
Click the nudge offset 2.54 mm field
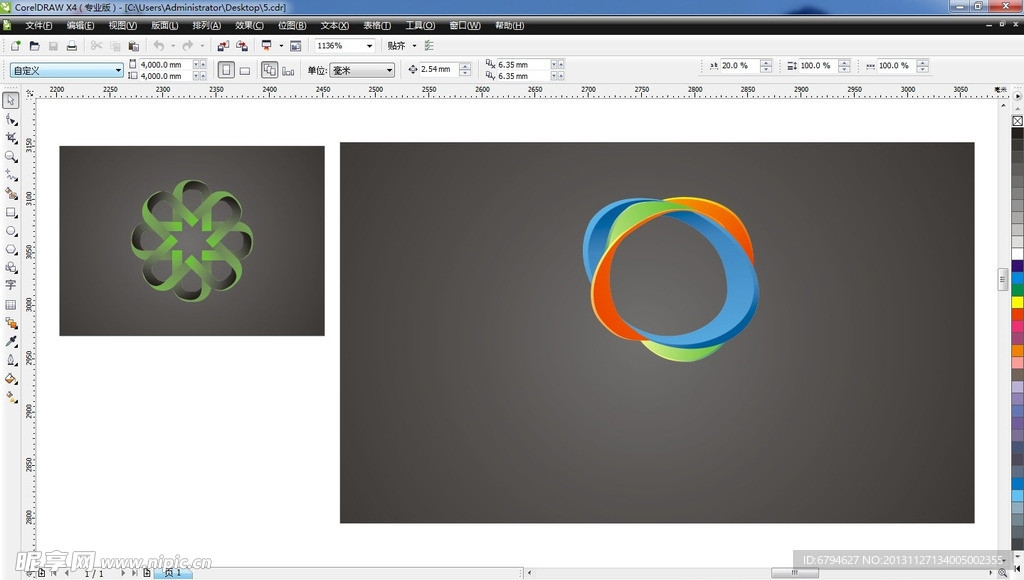point(438,70)
